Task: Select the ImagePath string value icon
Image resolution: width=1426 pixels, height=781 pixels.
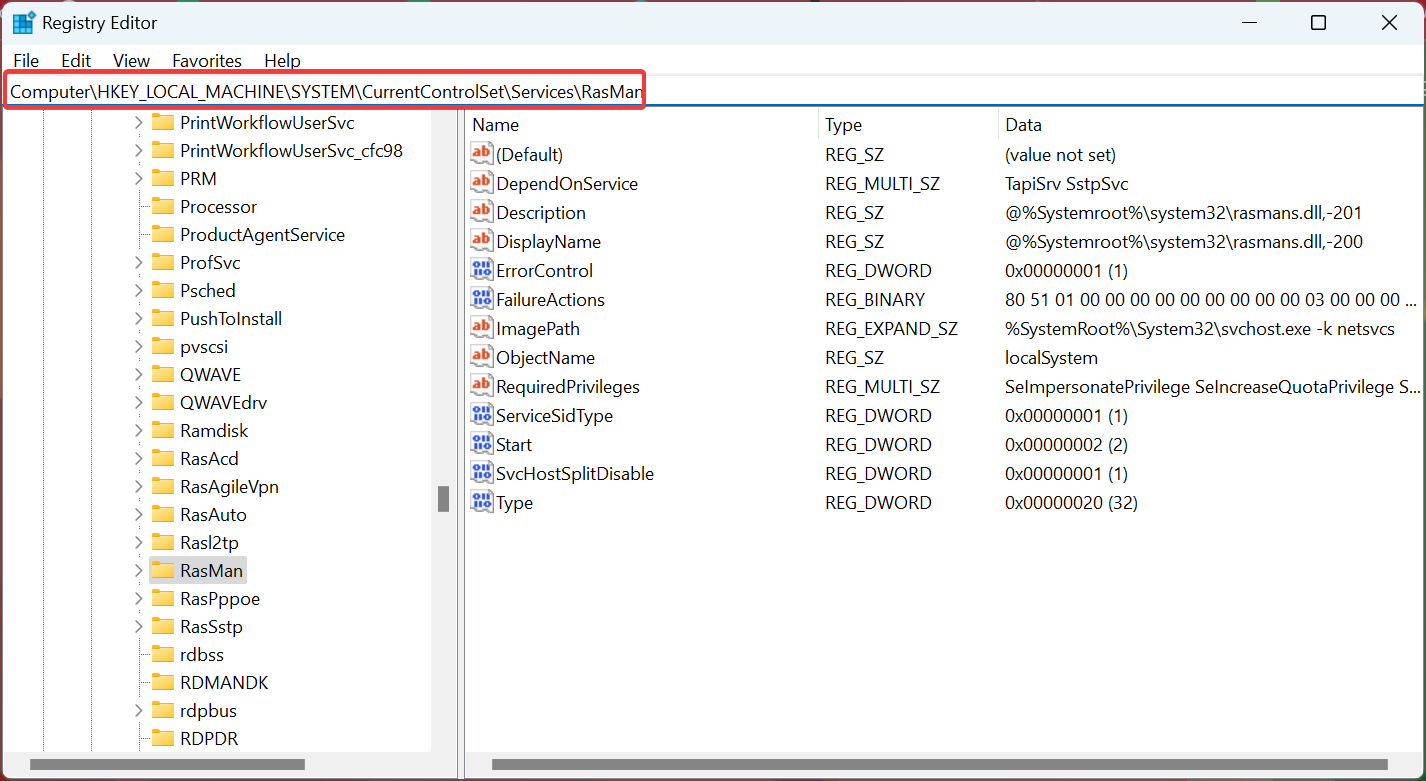Action: (x=482, y=328)
